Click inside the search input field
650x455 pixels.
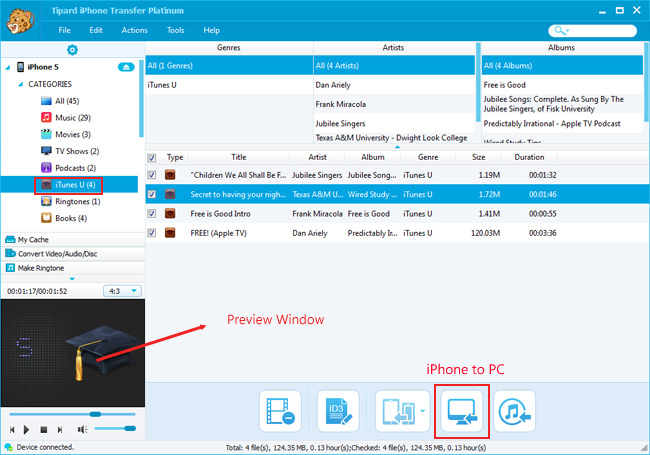(x=602, y=31)
